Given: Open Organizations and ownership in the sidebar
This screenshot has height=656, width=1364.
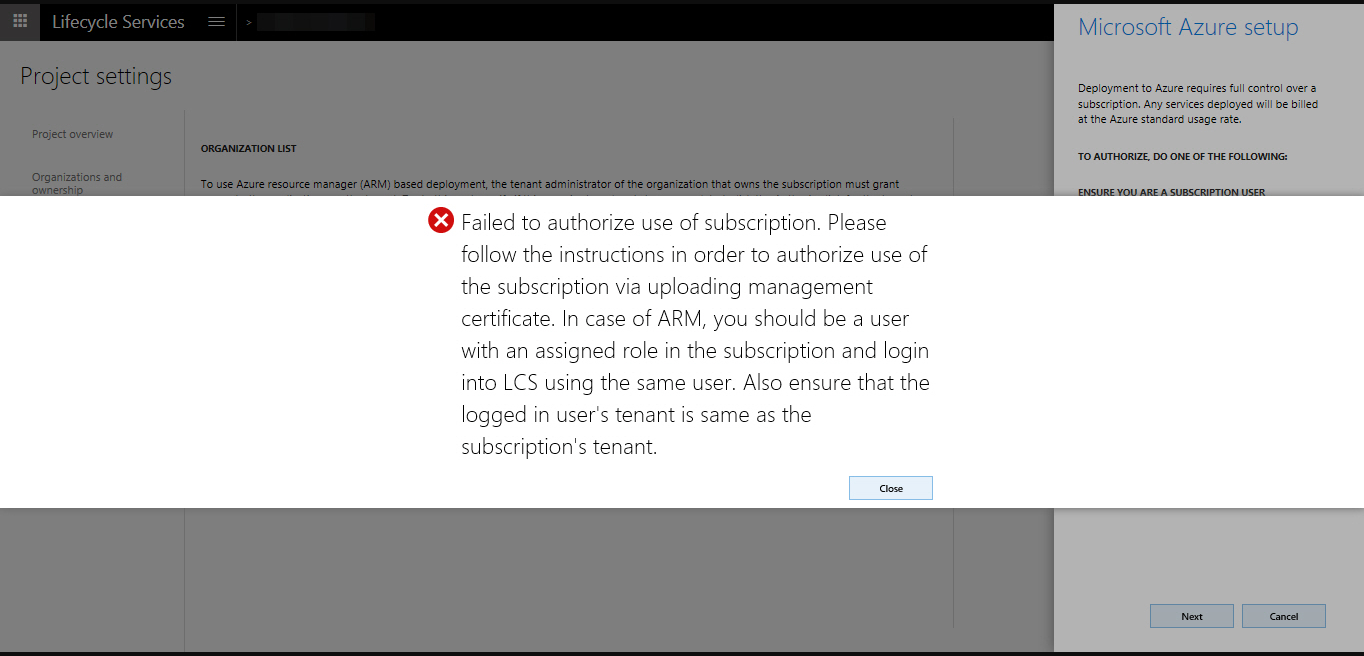Looking at the screenshot, I should [x=77, y=183].
